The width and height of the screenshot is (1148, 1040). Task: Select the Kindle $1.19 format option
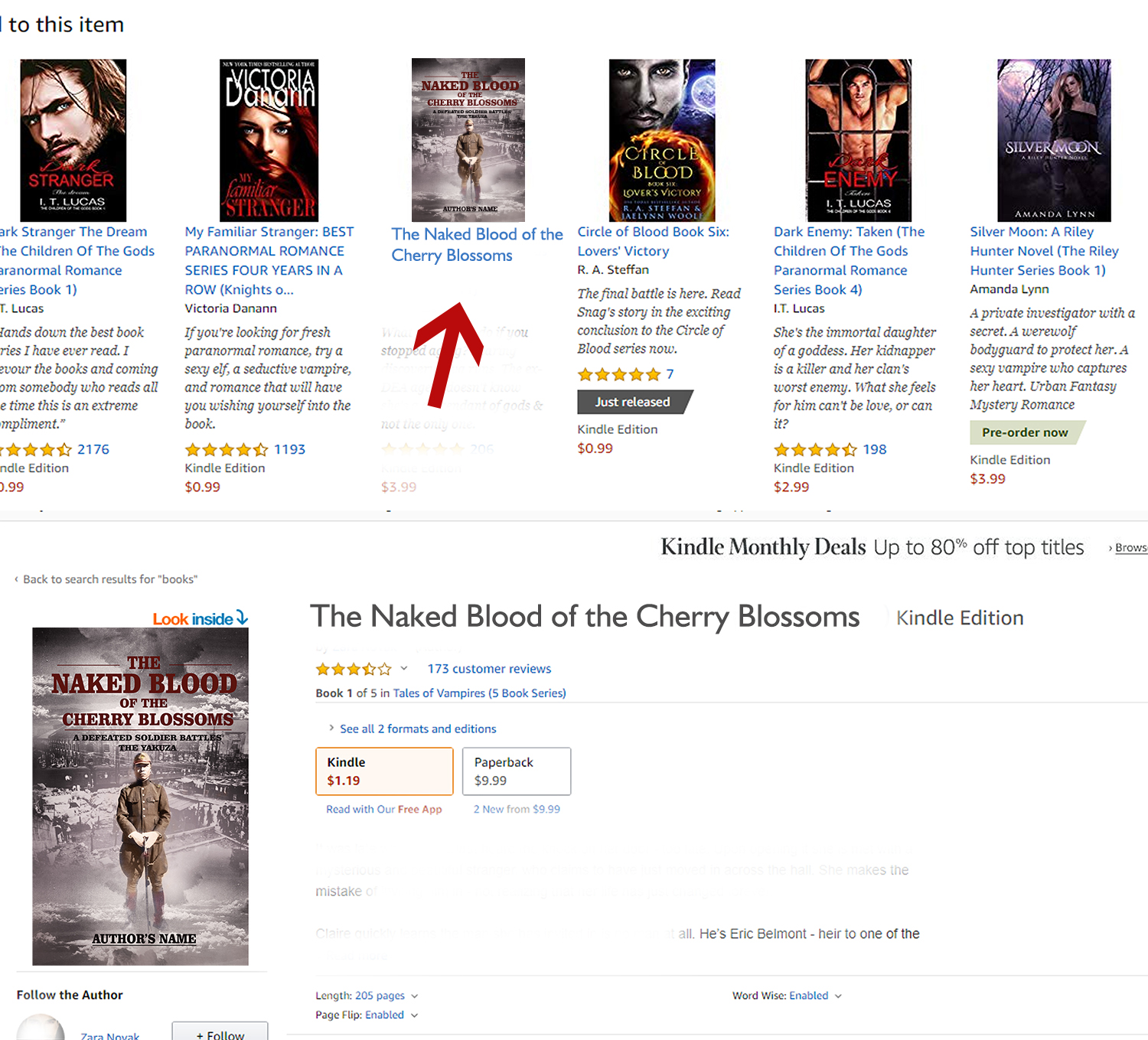[384, 771]
